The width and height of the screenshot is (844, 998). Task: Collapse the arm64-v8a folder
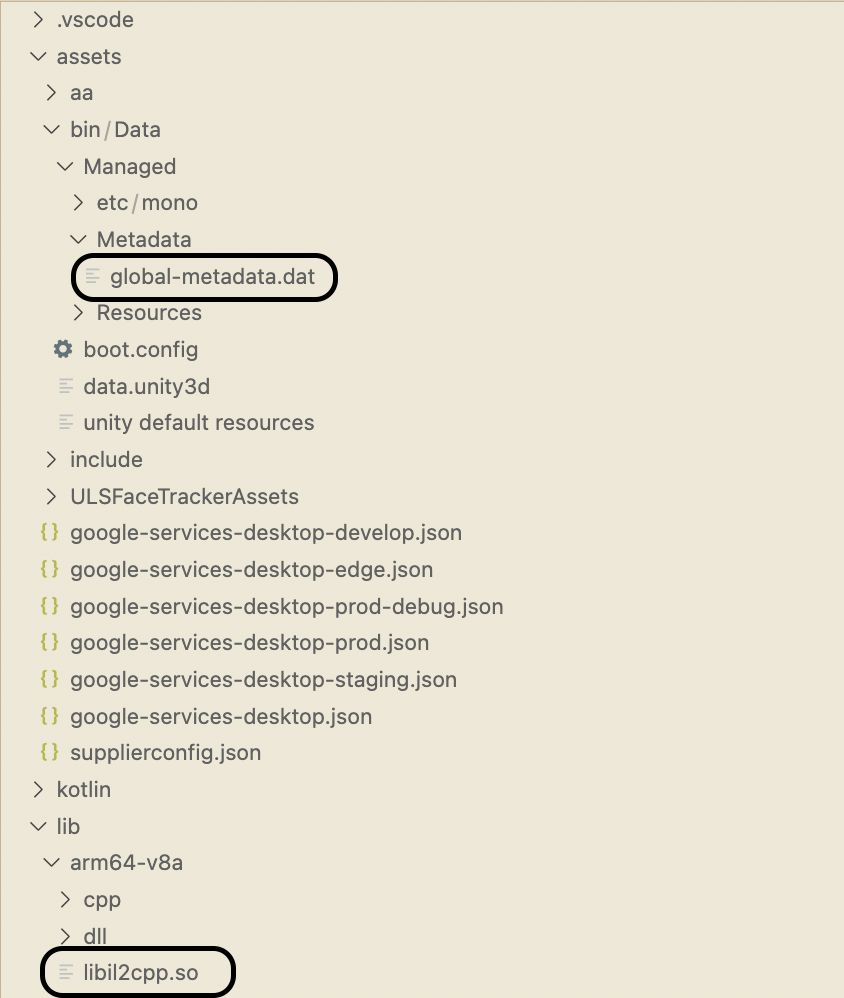coord(52,863)
